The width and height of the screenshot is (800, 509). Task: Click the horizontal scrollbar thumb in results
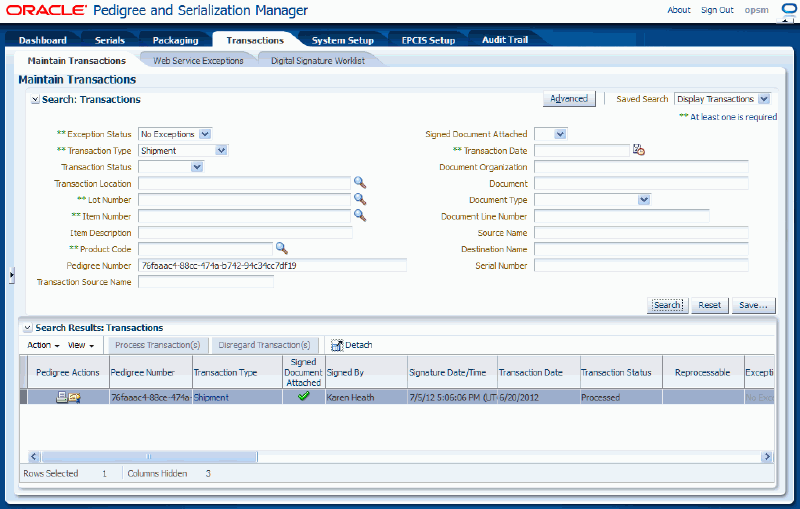[x=149, y=456]
